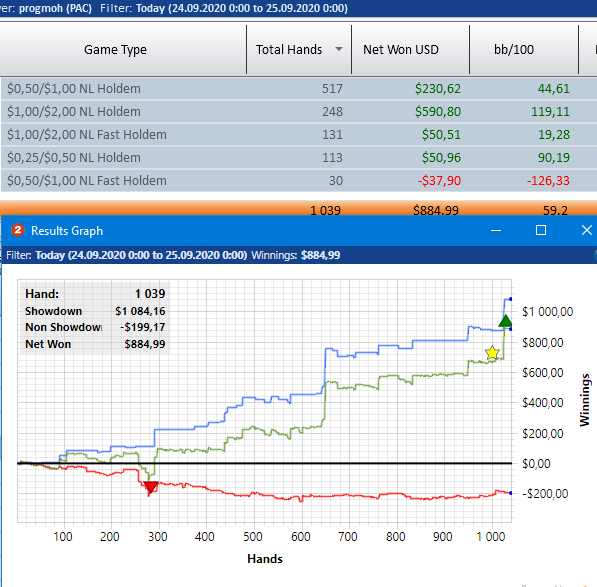
Task: Click the 119,11 bb/100 value
Action: [551, 112]
